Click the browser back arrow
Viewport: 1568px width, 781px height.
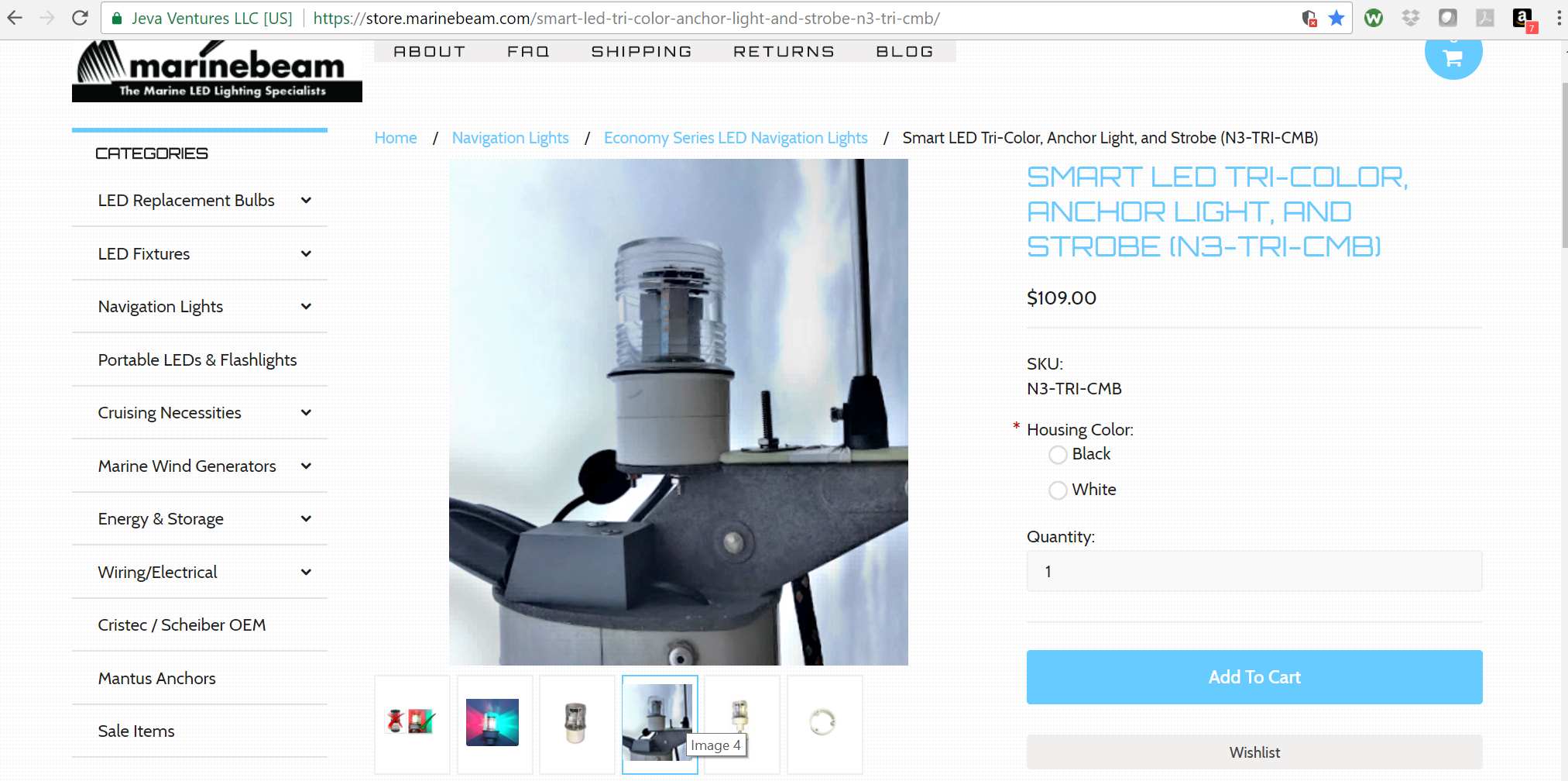point(15,18)
